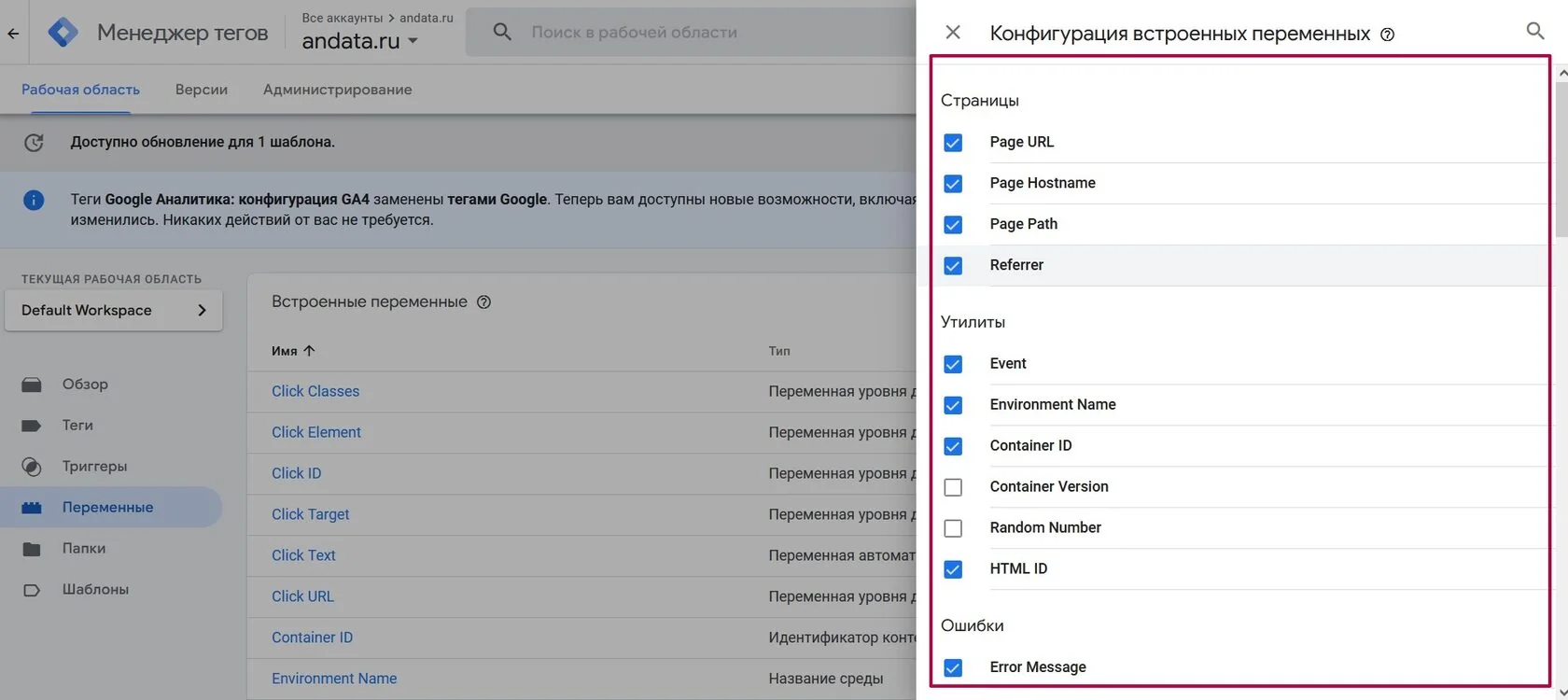This screenshot has height=700, width=1568.
Task: Open the Click URL variable link
Action: 302,596
